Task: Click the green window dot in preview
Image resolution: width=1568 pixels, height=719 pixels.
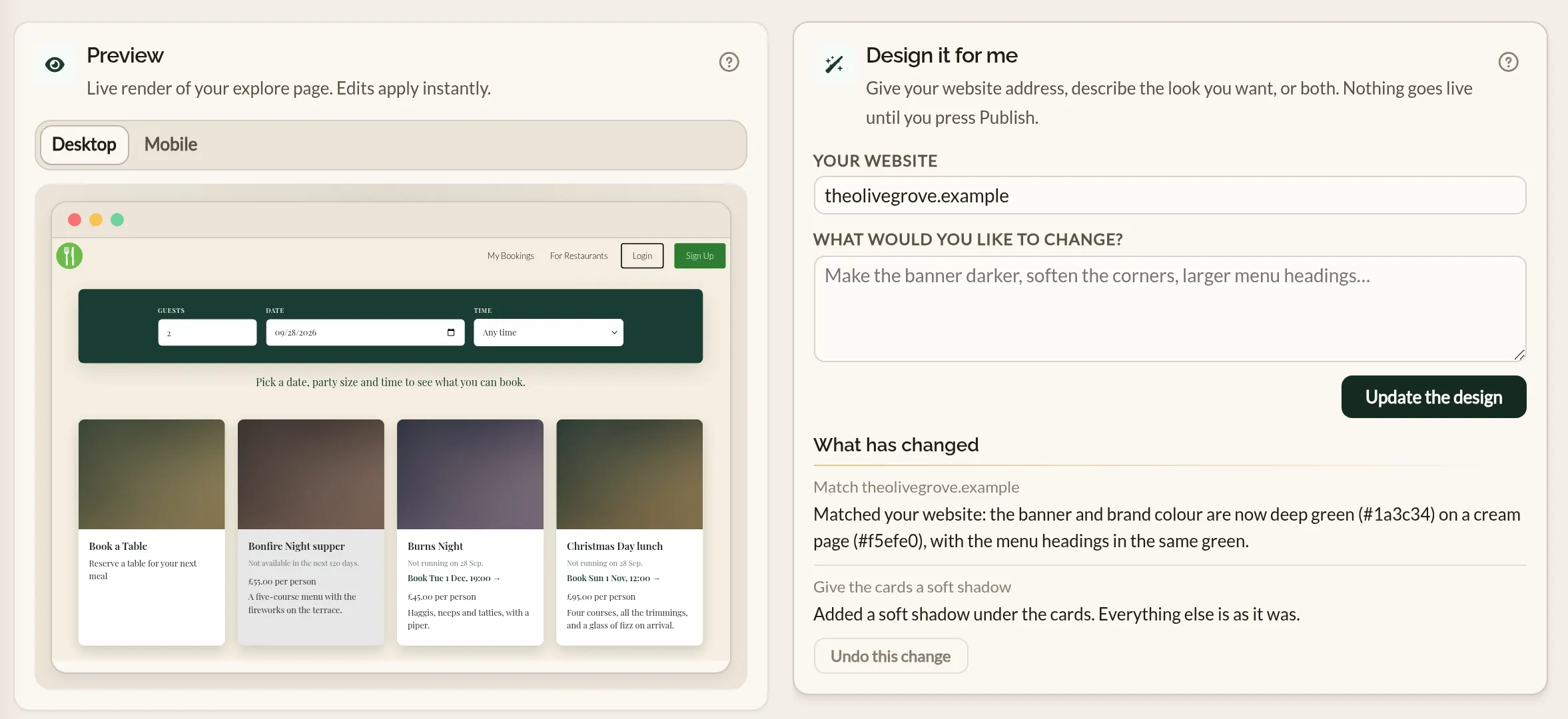Action: pyautogui.click(x=117, y=220)
